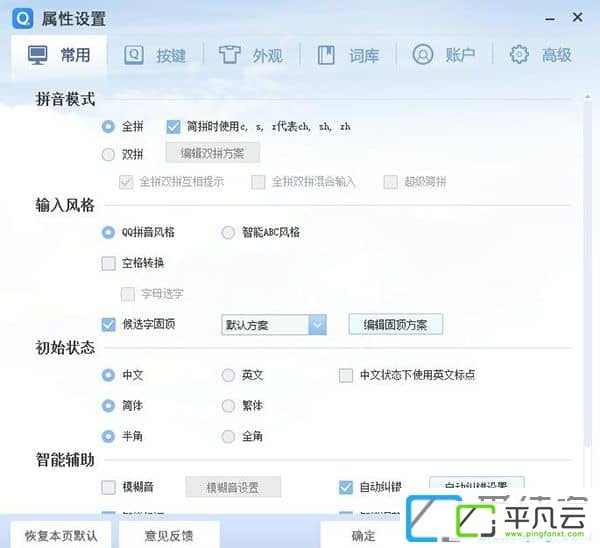This screenshot has height=548, width=600.
Task: Open the 词库 tab
Action: (348, 55)
